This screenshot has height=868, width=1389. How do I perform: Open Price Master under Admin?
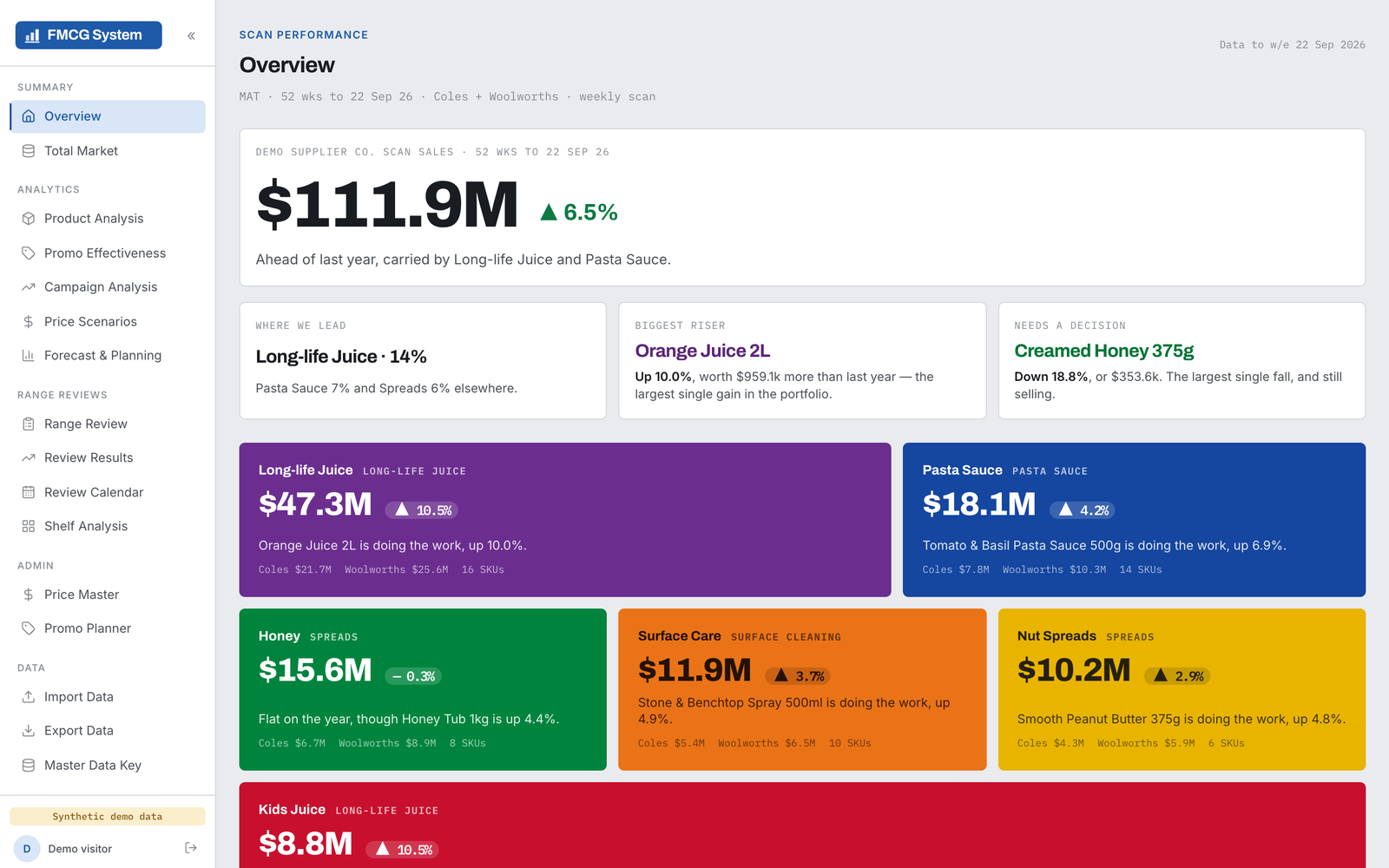tap(108, 595)
